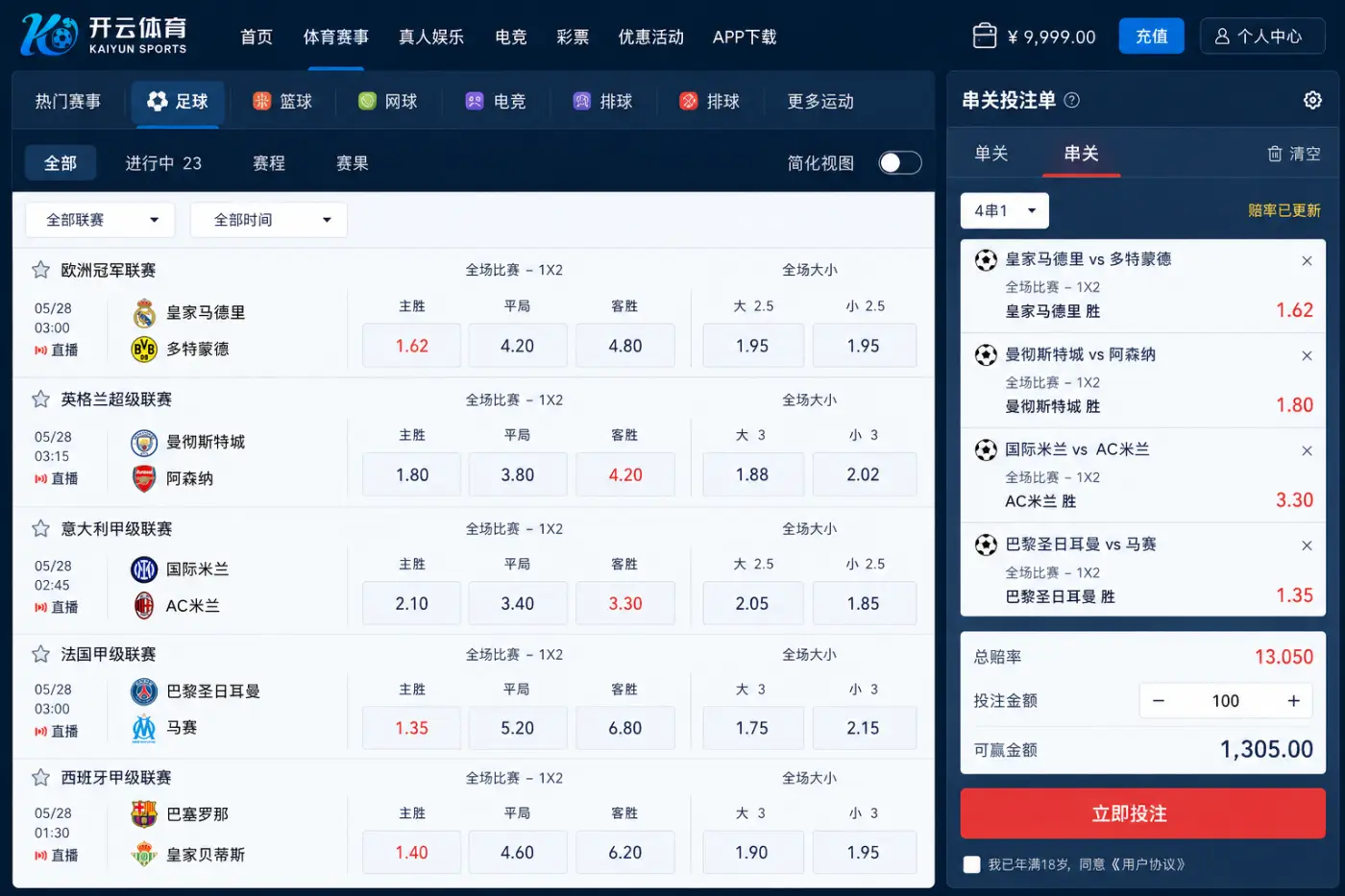Select 大 3 odds 1.90 for 巴塞罗那 match
The width and height of the screenshot is (1345, 896).
(753, 852)
